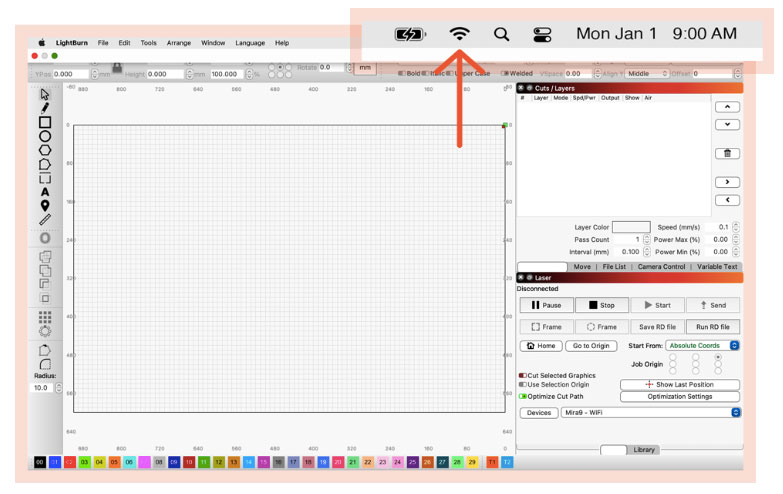Click the Layer Color swatch box

pyautogui.click(x=631, y=227)
